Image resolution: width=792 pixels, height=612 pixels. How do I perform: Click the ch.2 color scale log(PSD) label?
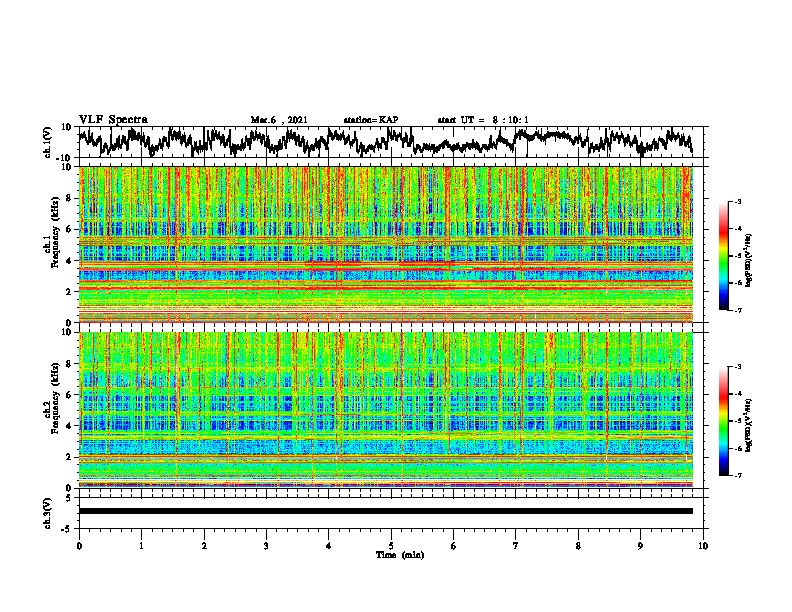point(749,425)
